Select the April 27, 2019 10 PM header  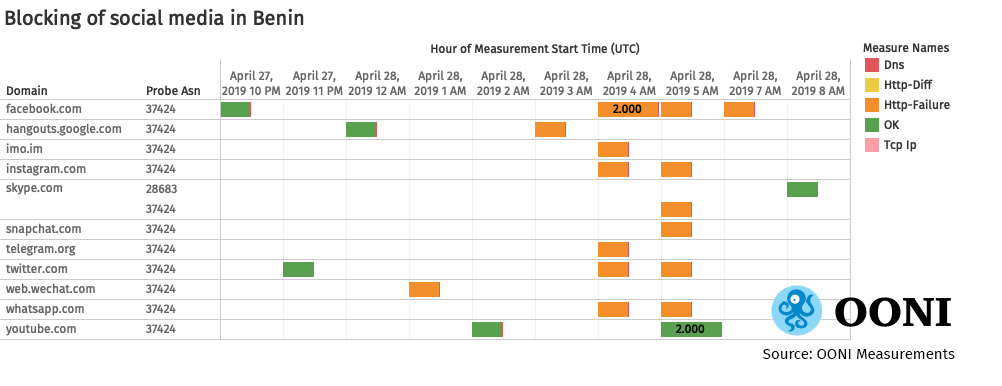tap(251, 83)
